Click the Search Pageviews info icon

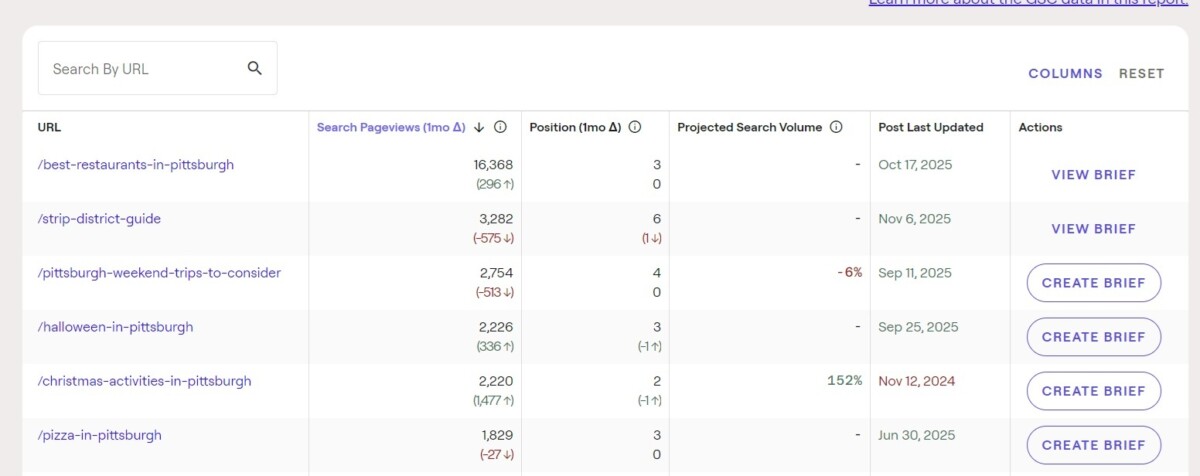tap(501, 127)
